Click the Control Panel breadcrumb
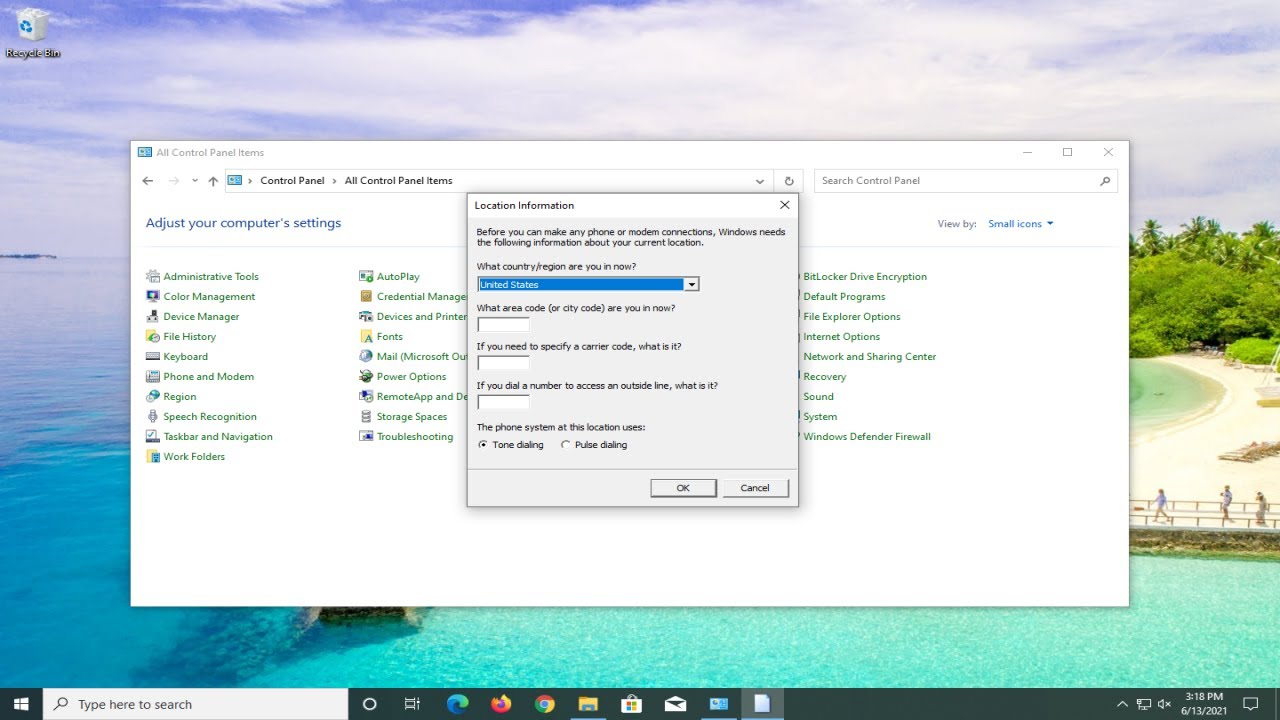 tap(292, 181)
